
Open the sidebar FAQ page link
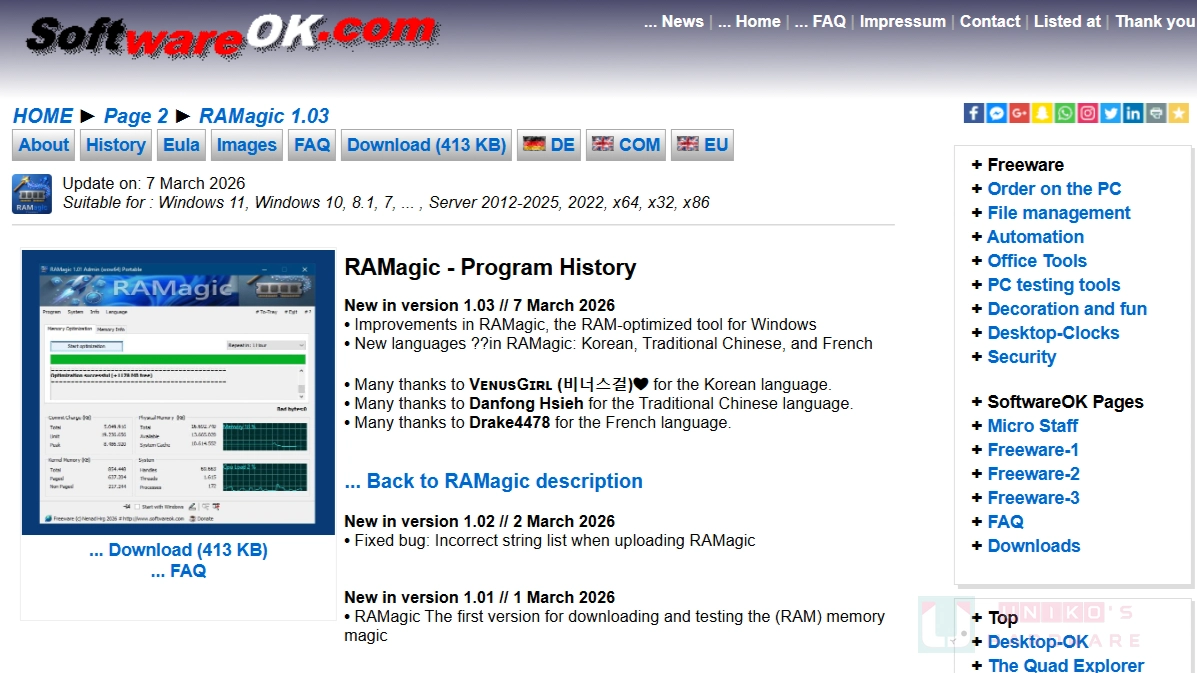pyautogui.click(x=1005, y=522)
